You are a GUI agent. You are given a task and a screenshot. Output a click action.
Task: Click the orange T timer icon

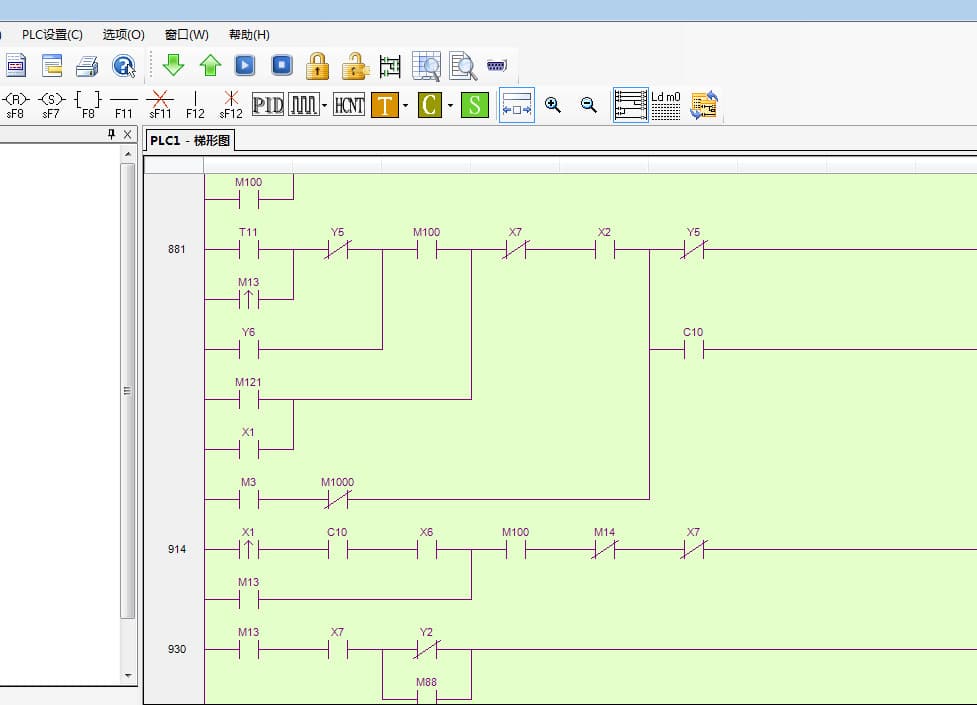385,104
